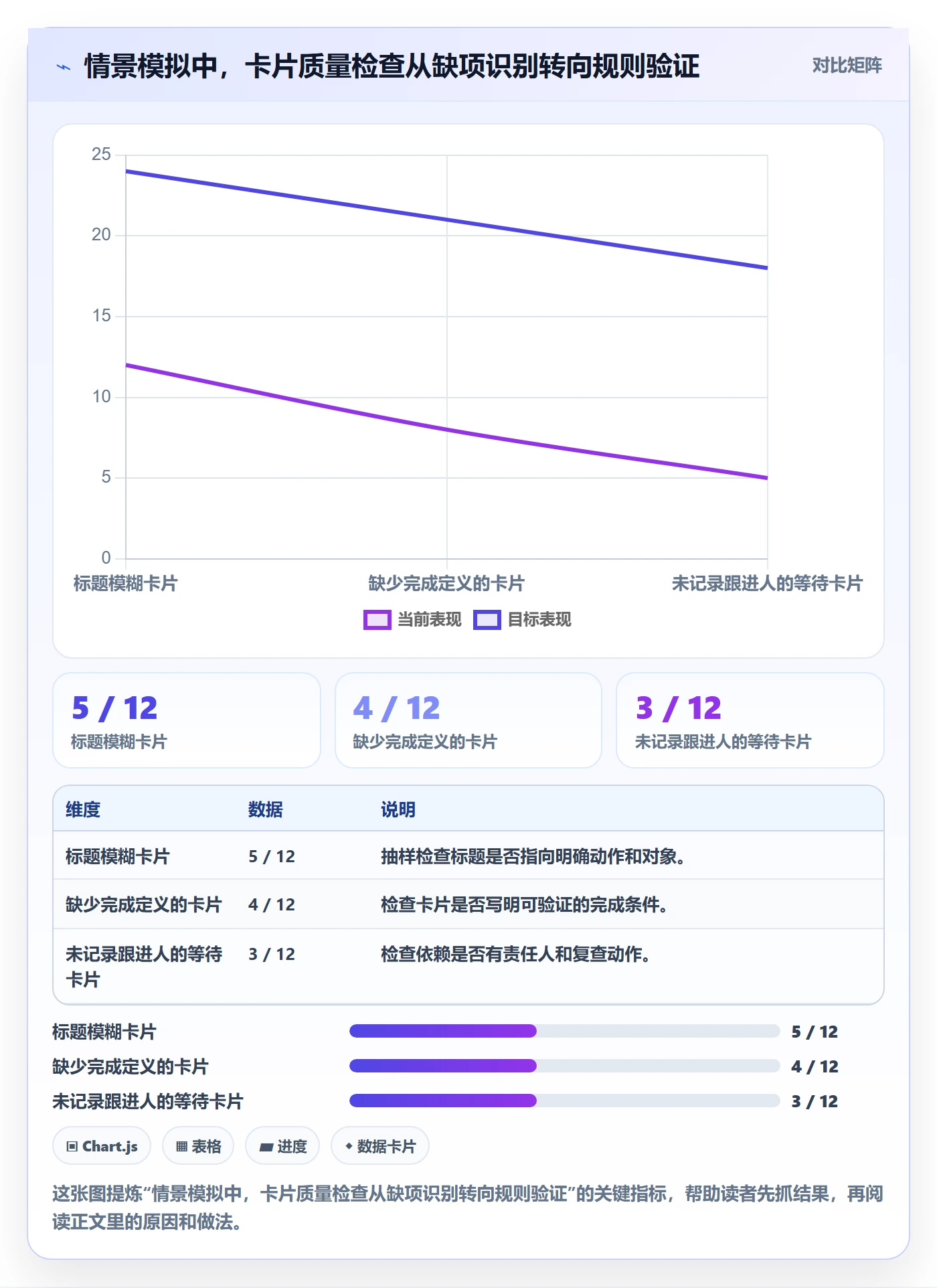Click x-axis label 标题模糊卡片 on chart

(126, 583)
